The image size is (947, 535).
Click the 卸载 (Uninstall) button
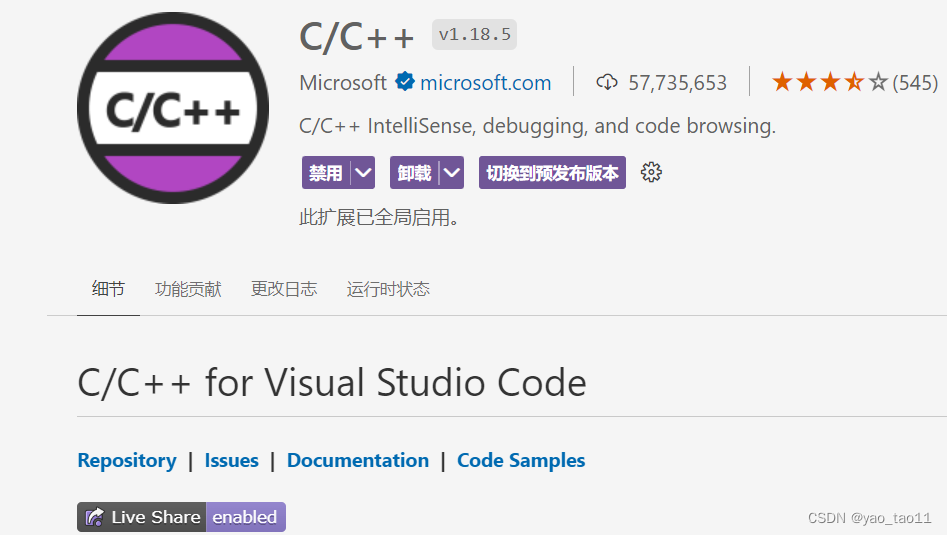click(414, 173)
